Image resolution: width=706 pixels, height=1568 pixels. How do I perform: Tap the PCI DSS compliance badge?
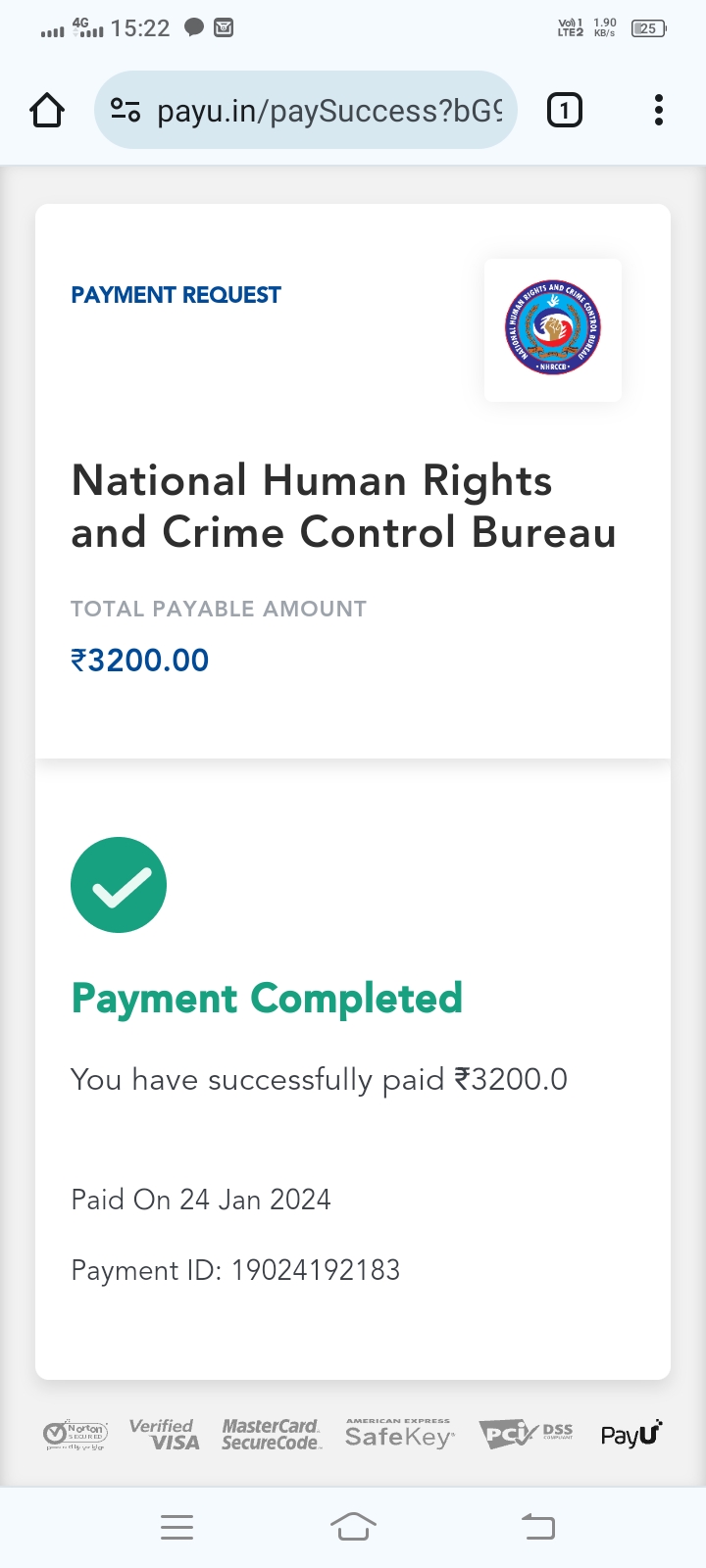pos(526,1435)
